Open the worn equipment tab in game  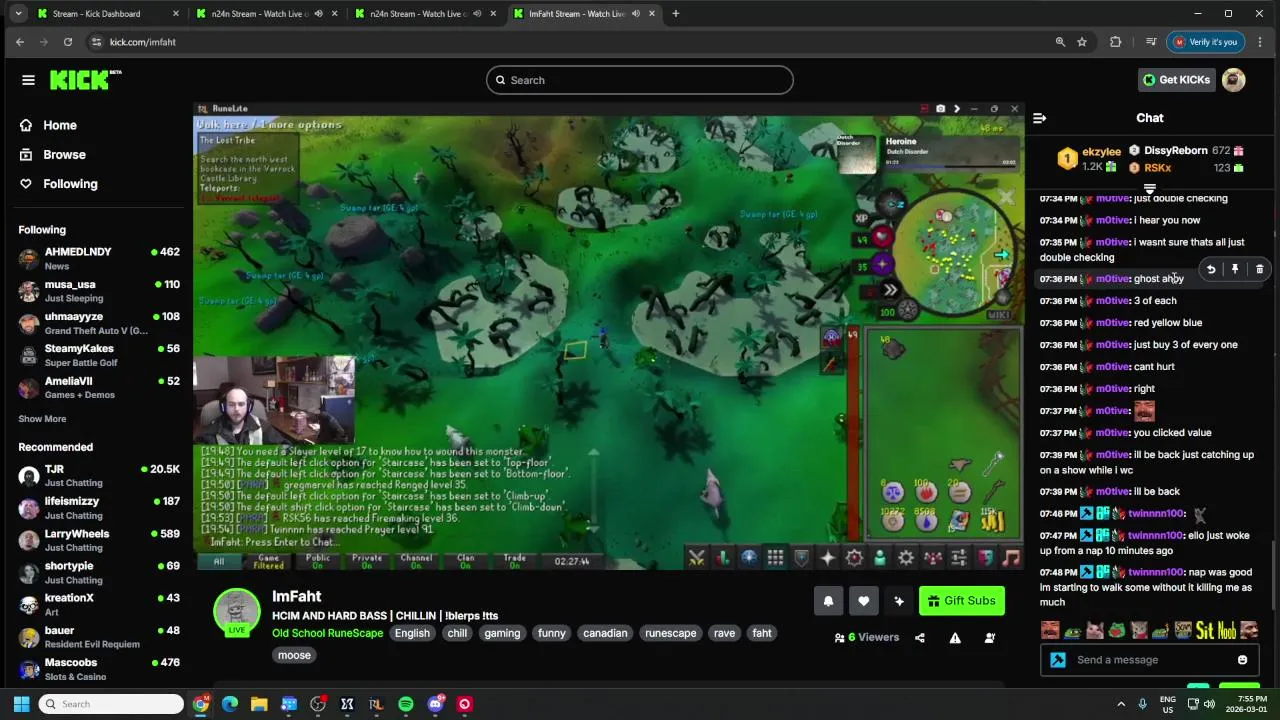click(801, 557)
